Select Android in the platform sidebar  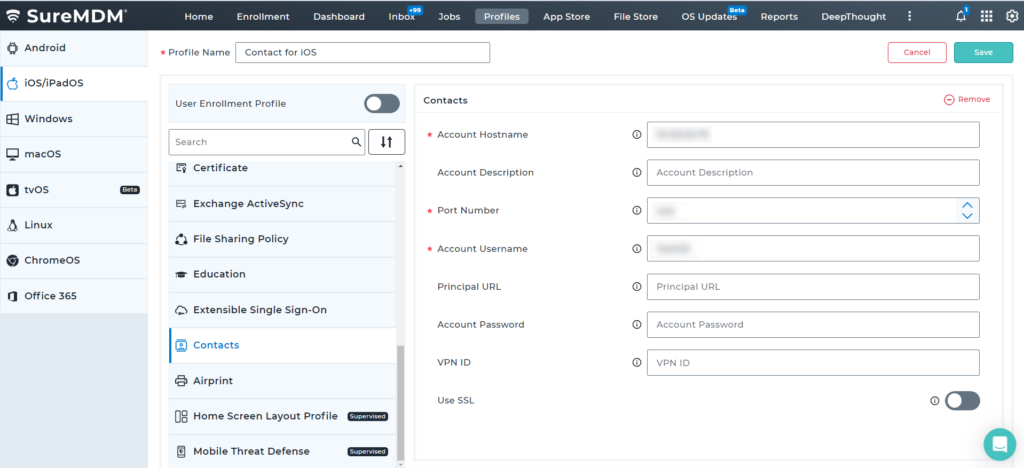[45, 47]
